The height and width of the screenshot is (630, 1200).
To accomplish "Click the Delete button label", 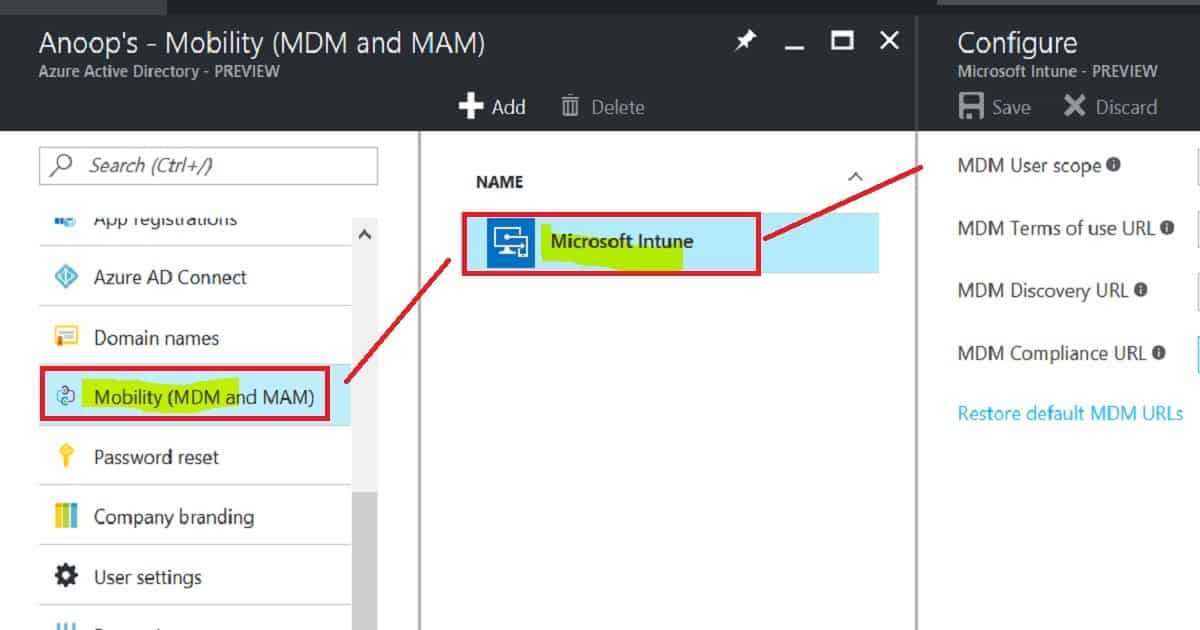I will click(617, 107).
